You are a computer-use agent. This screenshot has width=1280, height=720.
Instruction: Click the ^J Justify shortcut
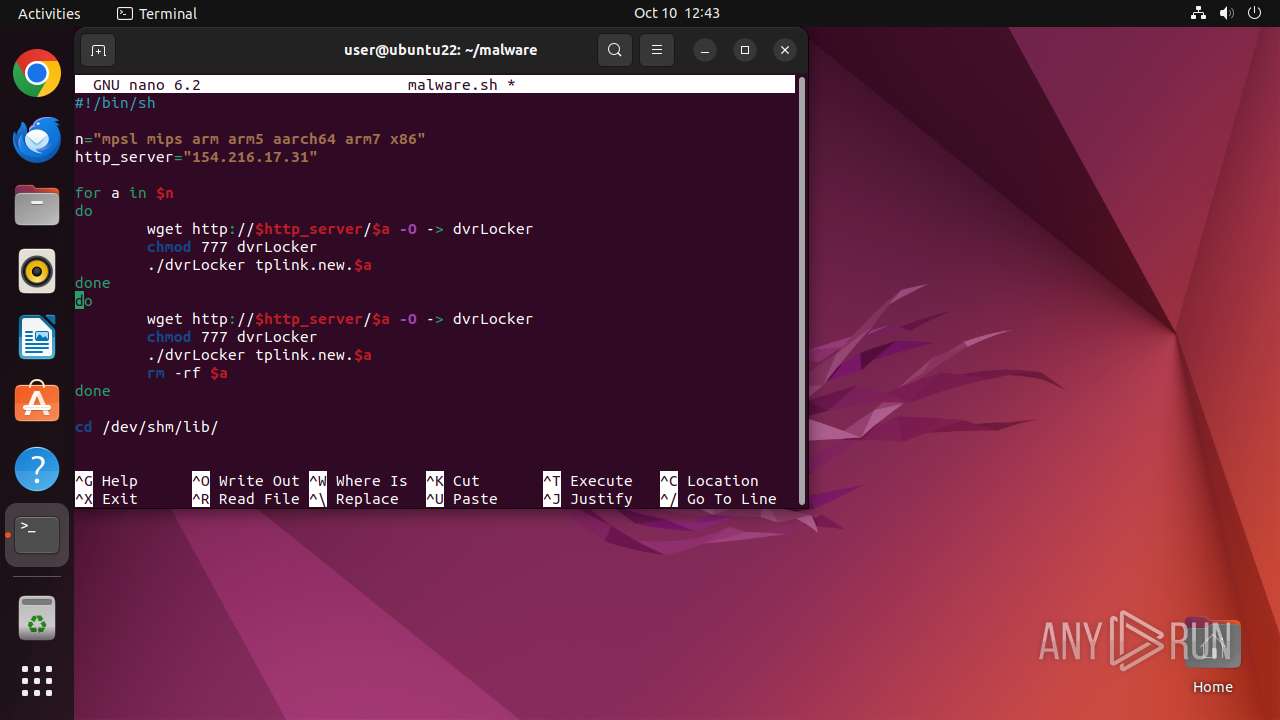pos(588,499)
